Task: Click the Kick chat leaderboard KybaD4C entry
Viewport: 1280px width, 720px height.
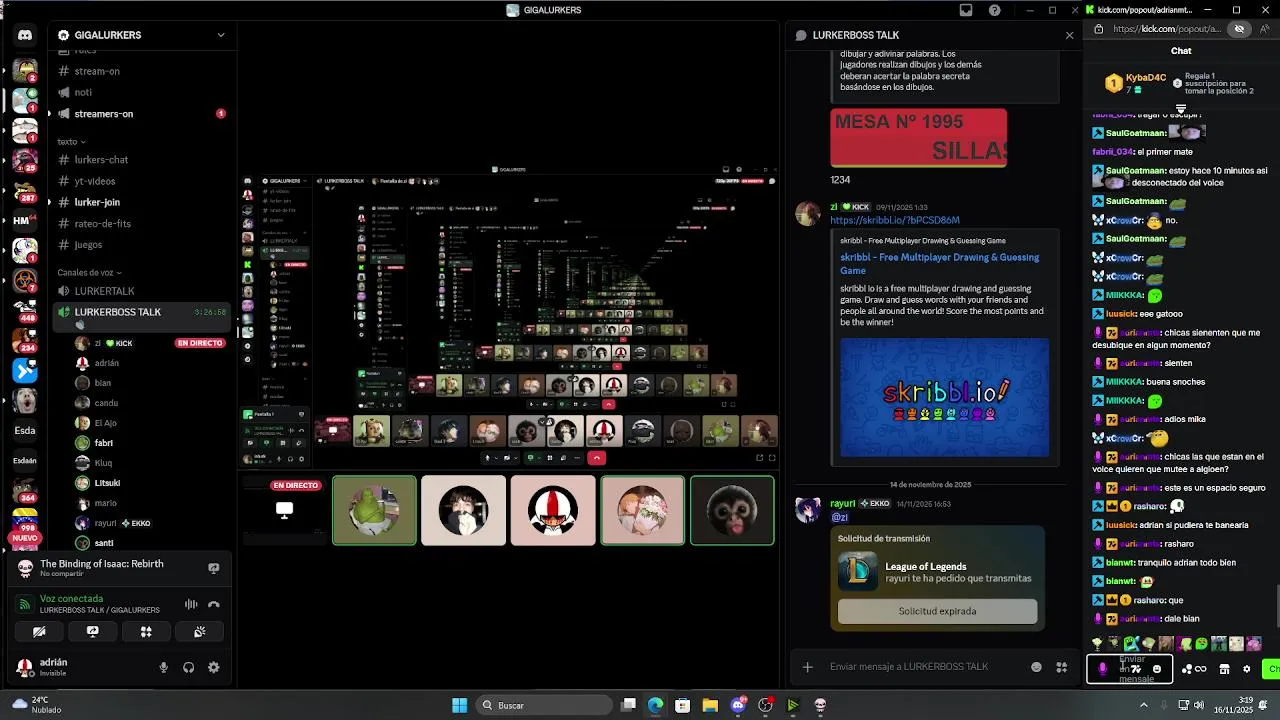Action: pos(1135,83)
